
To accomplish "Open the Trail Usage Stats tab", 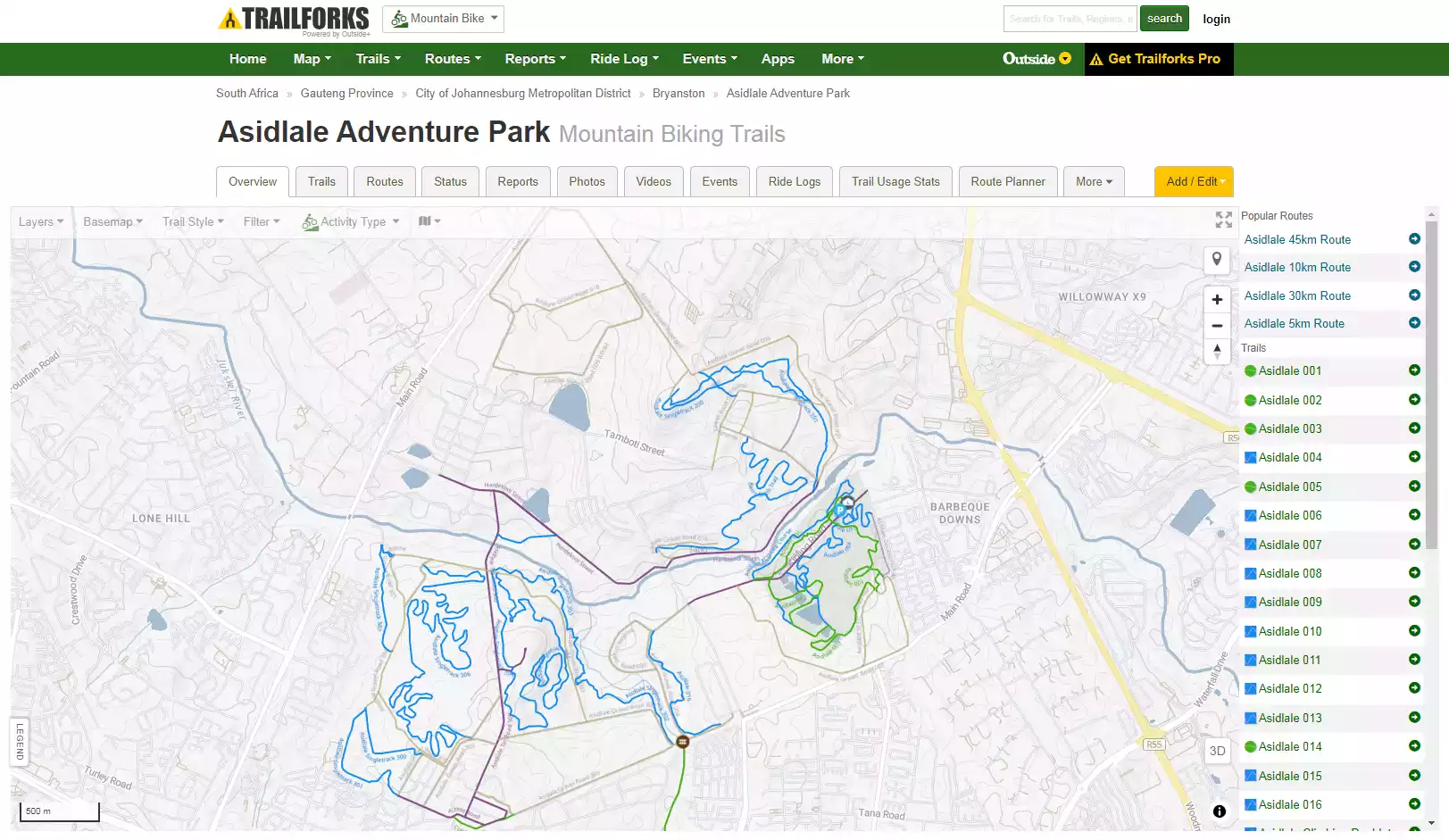I will click(895, 182).
